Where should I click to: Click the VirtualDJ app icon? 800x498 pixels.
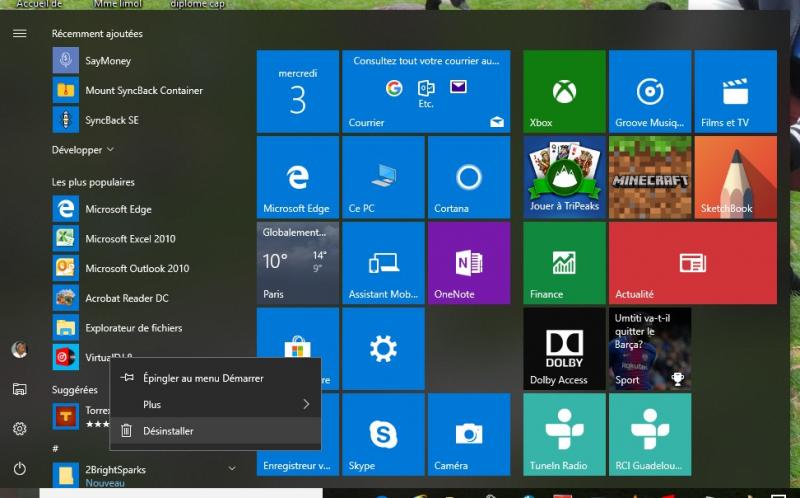pos(65,357)
